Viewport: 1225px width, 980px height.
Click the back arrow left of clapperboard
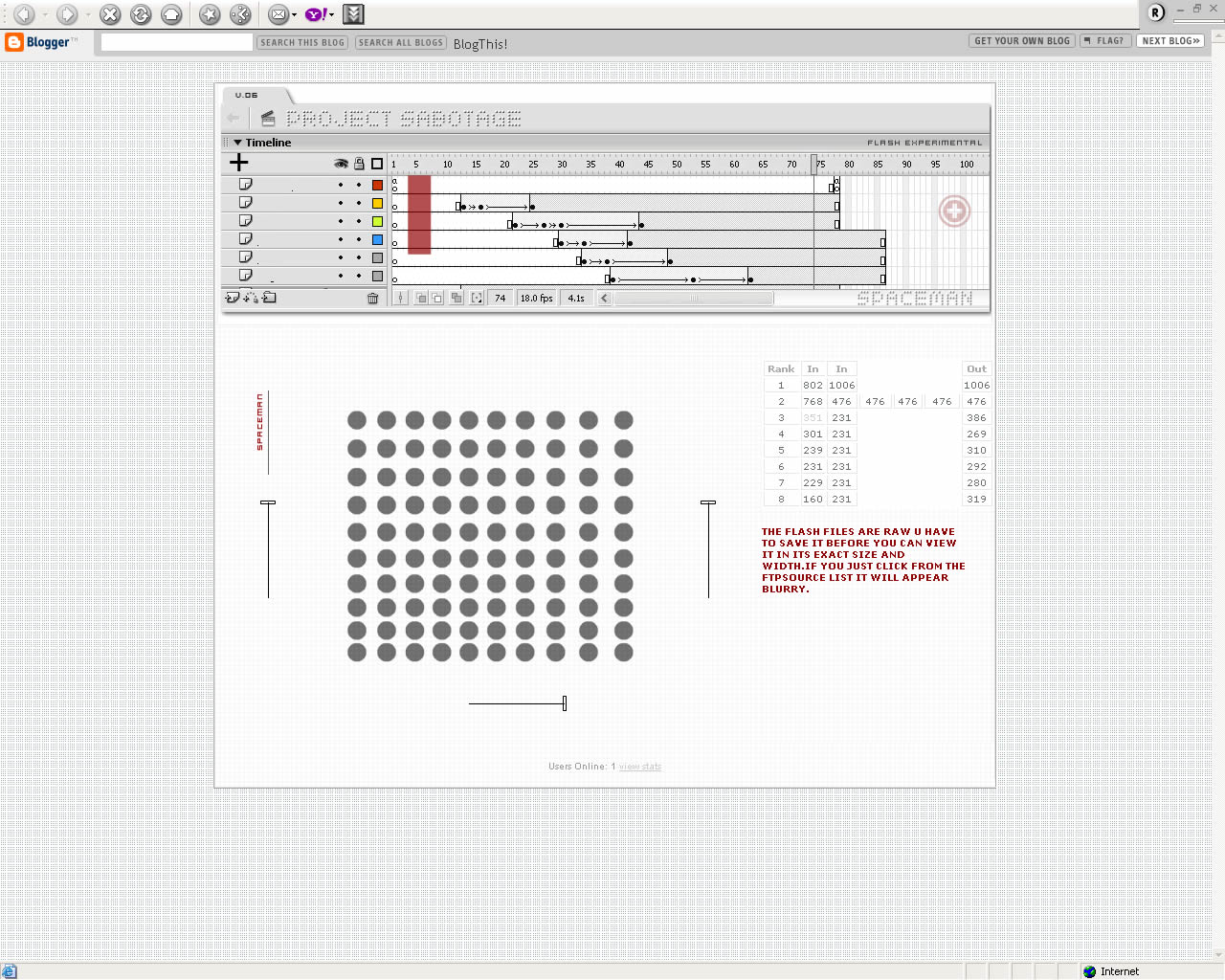coord(234,118)
